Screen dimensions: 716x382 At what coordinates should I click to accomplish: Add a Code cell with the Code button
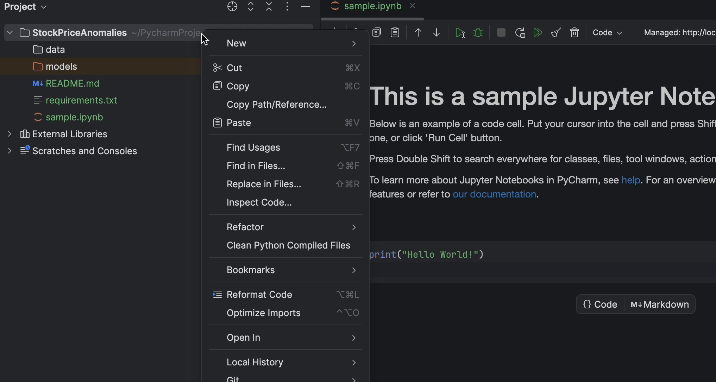pos(600,304)
